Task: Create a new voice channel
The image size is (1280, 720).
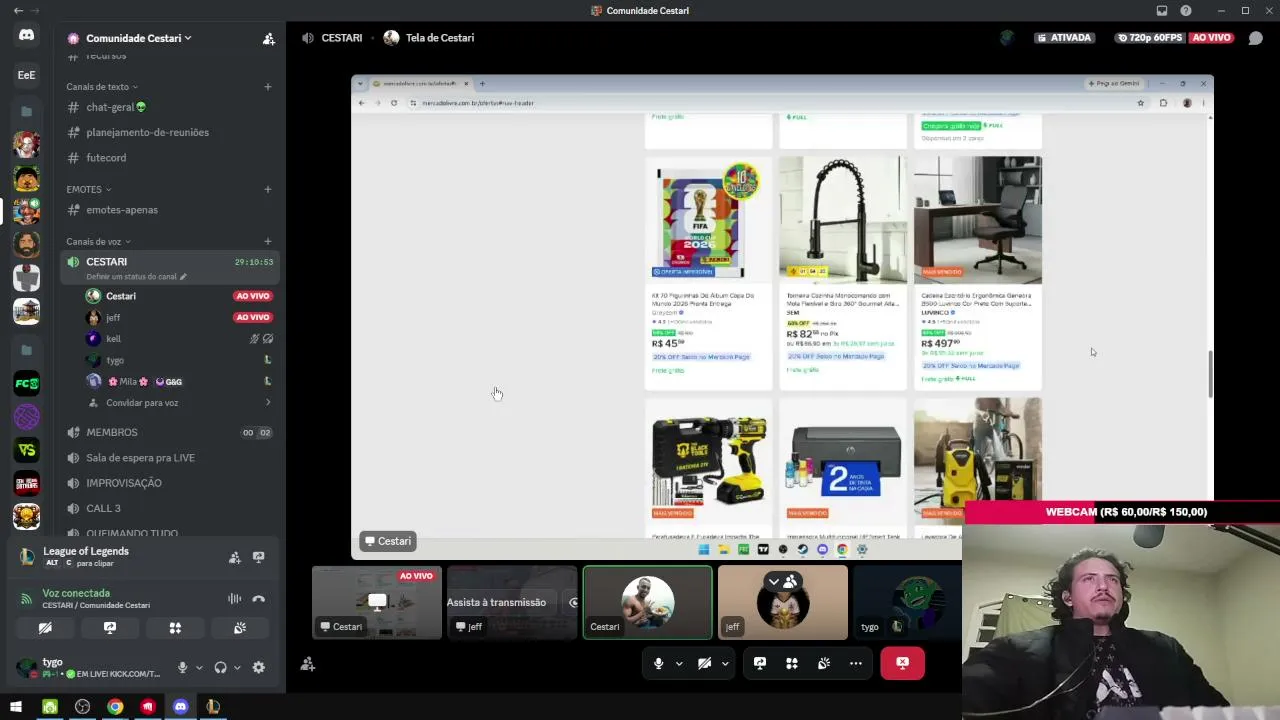Action: [268, 241]
